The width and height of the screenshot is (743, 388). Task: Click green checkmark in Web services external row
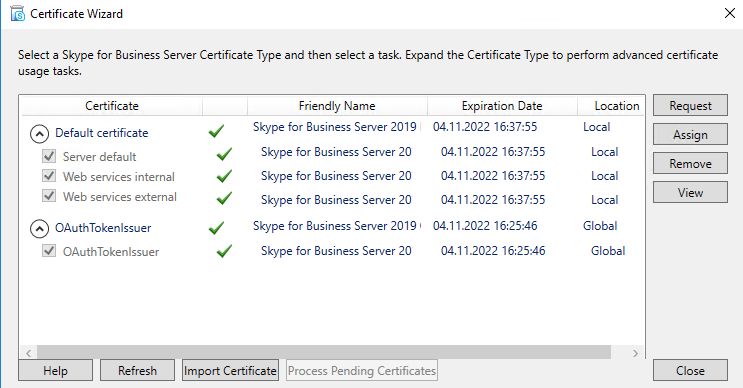[224, 198]
